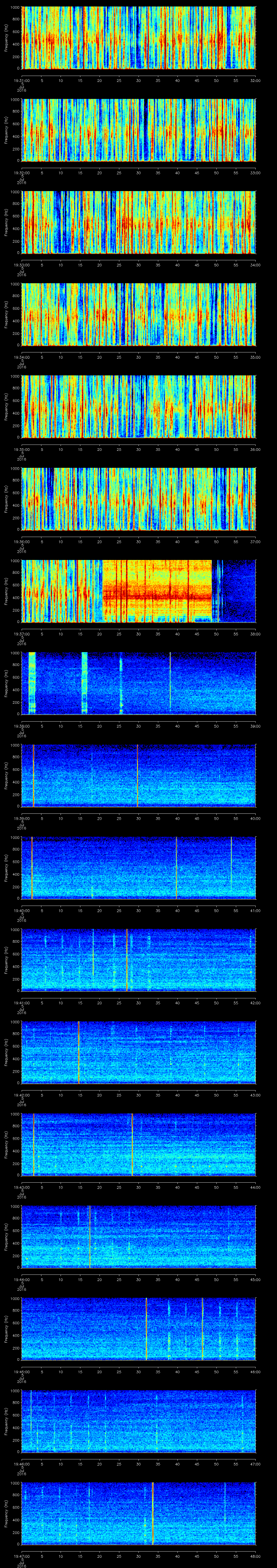Click the red spike near 32 s in the 19:45:00 spectrogram
The width and height of the screenshot is (277, 1568).
[147, 1329]
